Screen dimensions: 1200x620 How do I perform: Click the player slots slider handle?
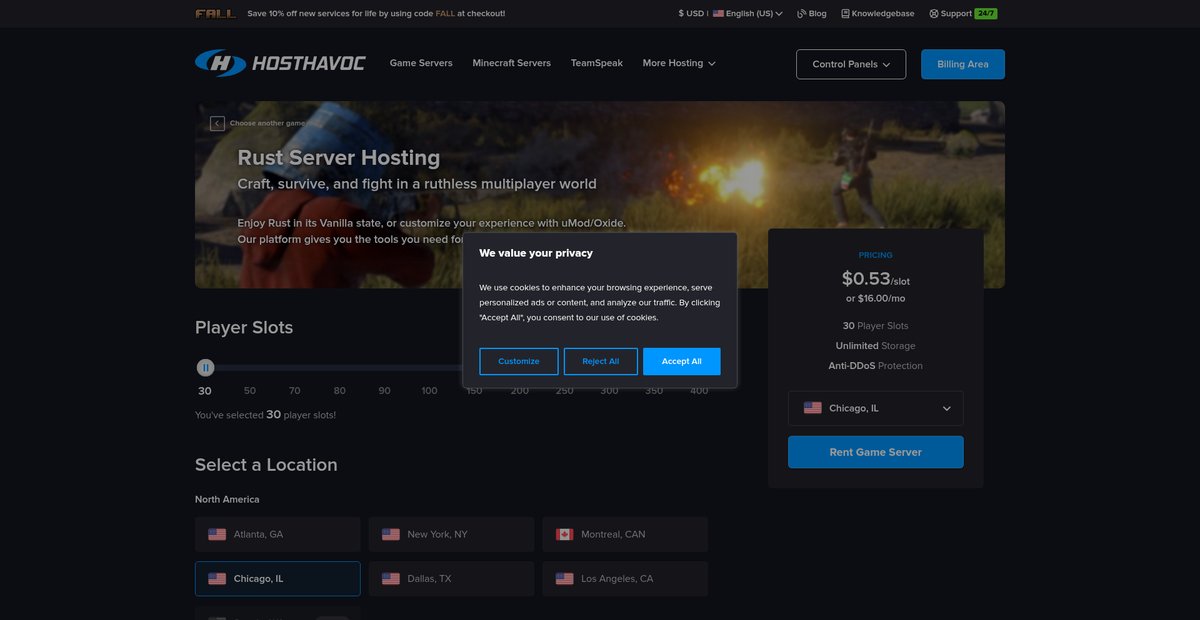205,368
